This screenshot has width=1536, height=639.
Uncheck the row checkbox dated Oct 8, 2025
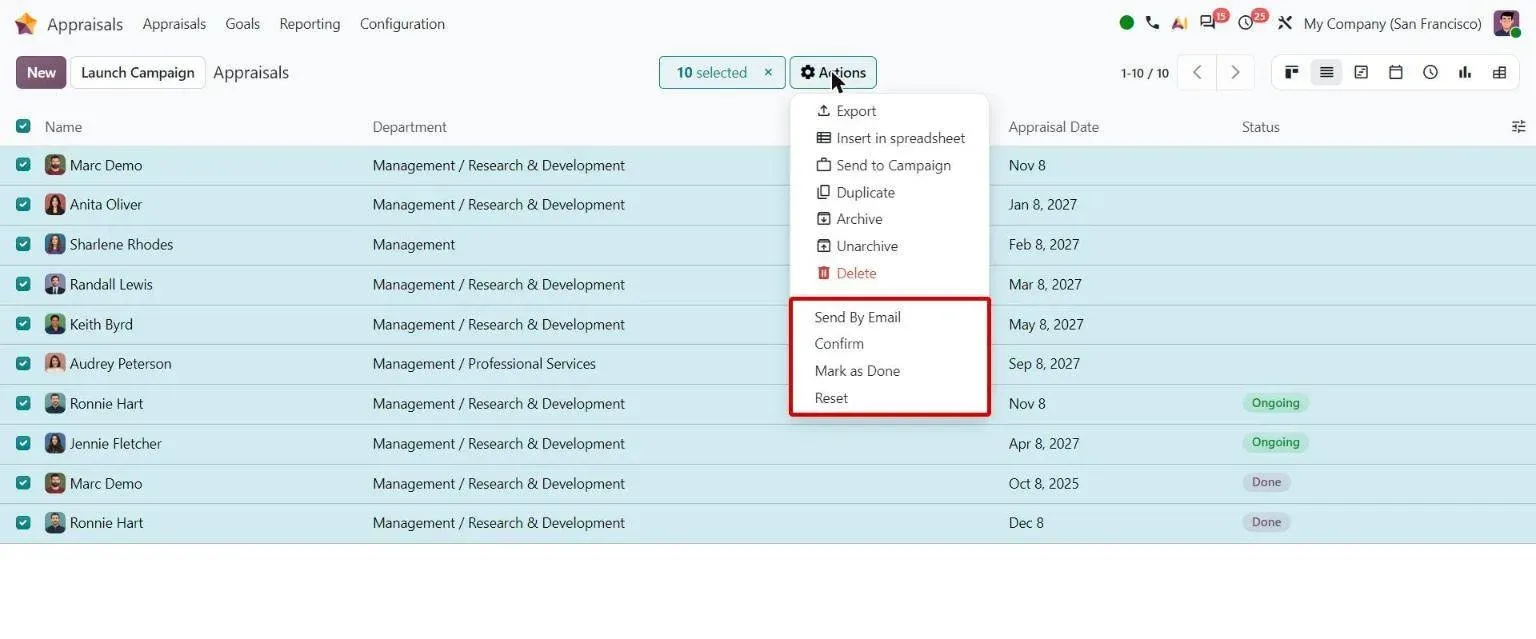[x=23, y=482]
